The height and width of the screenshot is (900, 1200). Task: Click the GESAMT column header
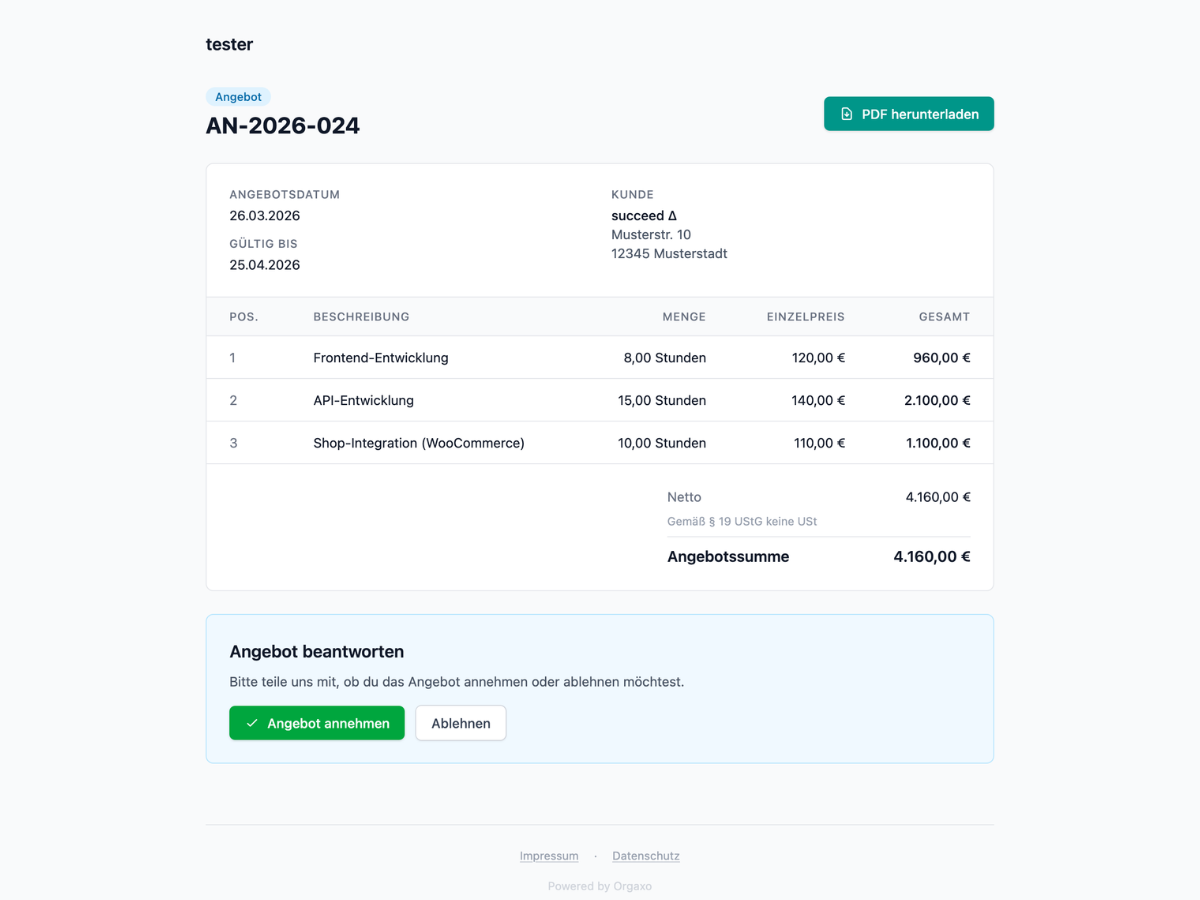945,317
